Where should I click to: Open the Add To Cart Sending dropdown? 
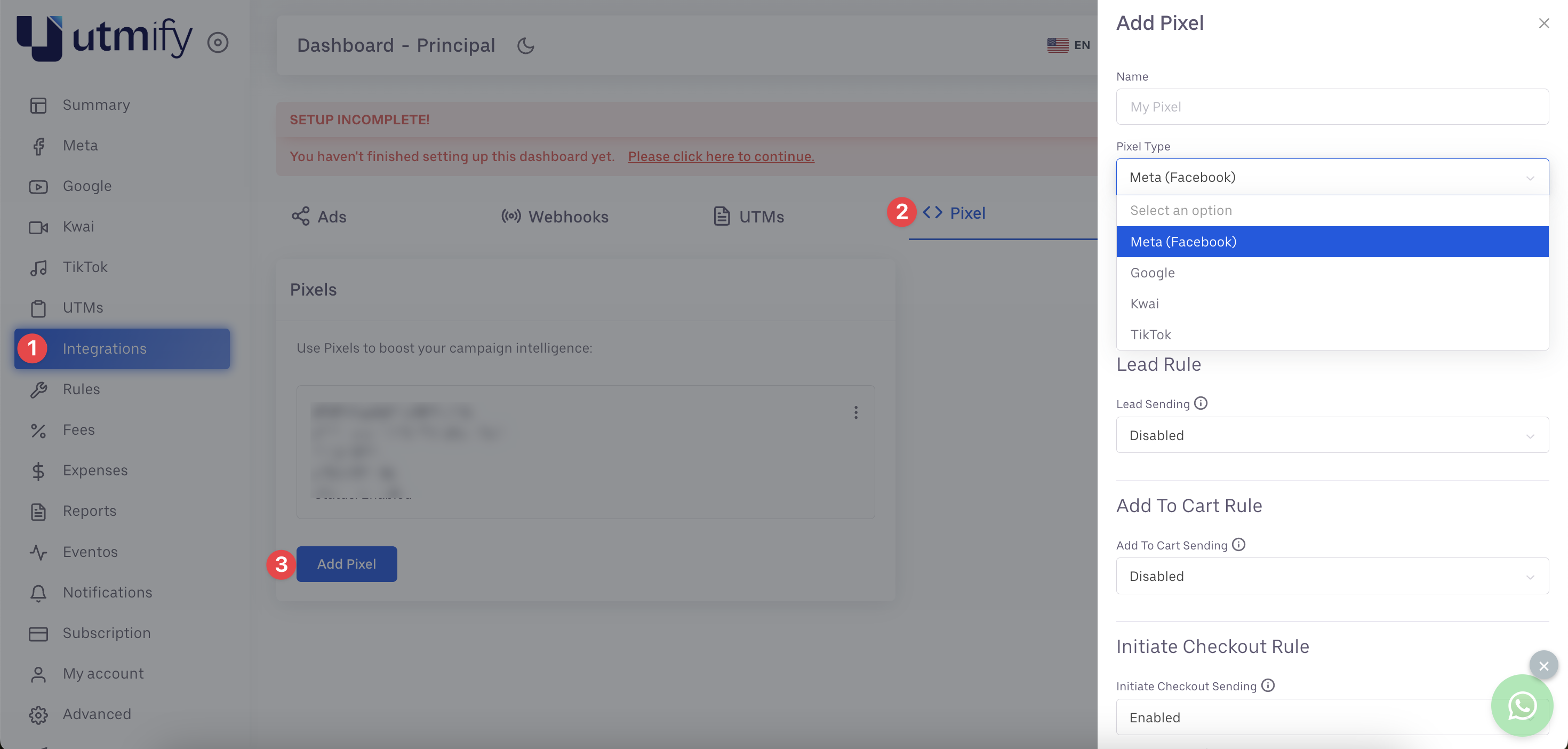[1332, 576]
